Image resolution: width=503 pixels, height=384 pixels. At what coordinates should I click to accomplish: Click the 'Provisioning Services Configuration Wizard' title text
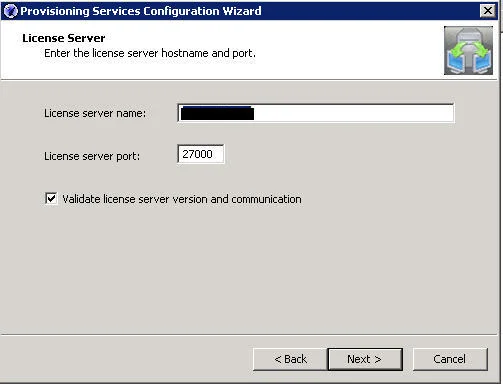141,11
